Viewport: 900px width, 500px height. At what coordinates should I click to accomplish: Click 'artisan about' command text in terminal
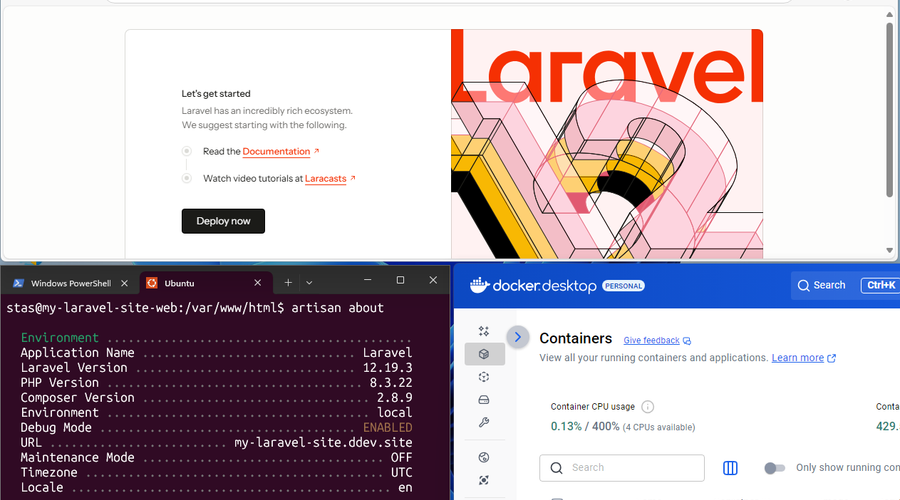pos(338,308)
